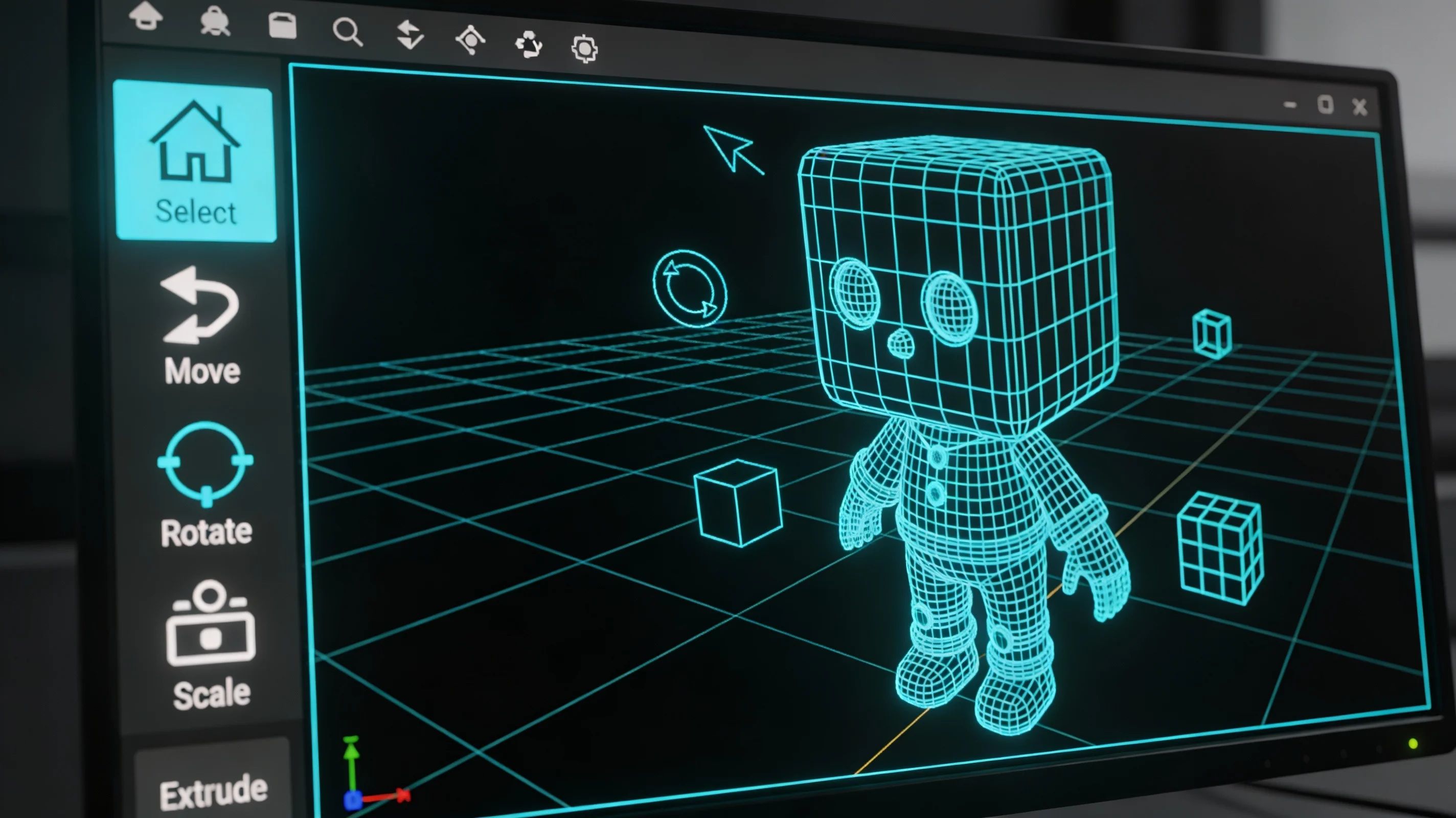
Task: Close the viewport window
Action: coord(1360,107)
